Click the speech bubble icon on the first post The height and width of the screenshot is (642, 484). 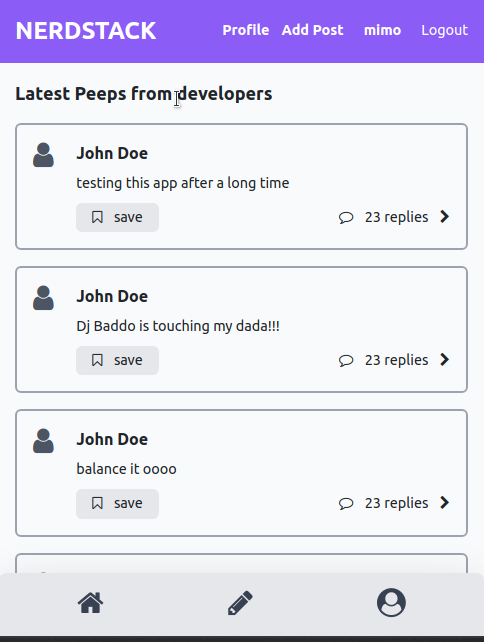click(346, 217)
